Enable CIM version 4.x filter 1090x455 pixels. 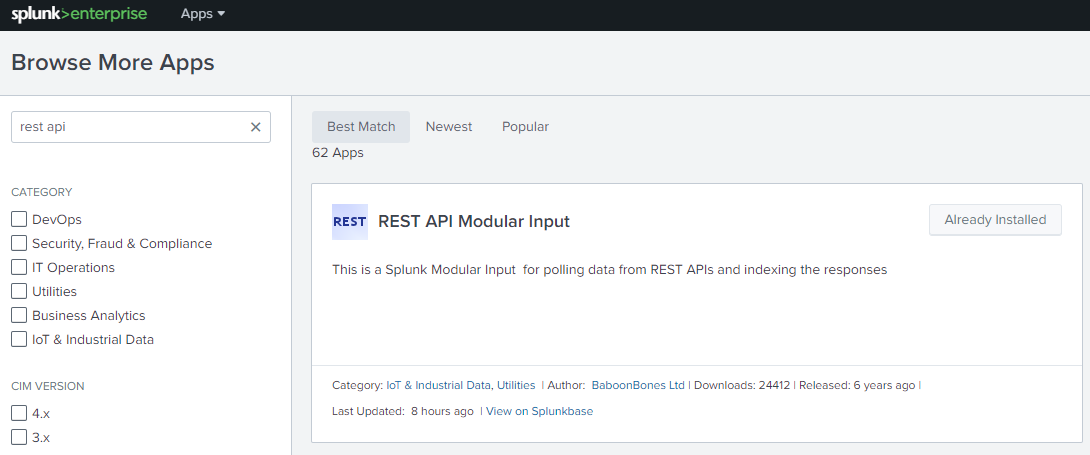(x=19, y=413)
